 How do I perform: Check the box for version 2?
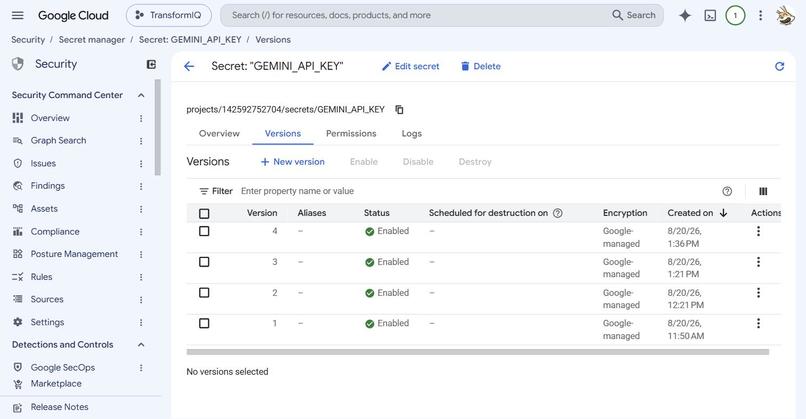204,293
